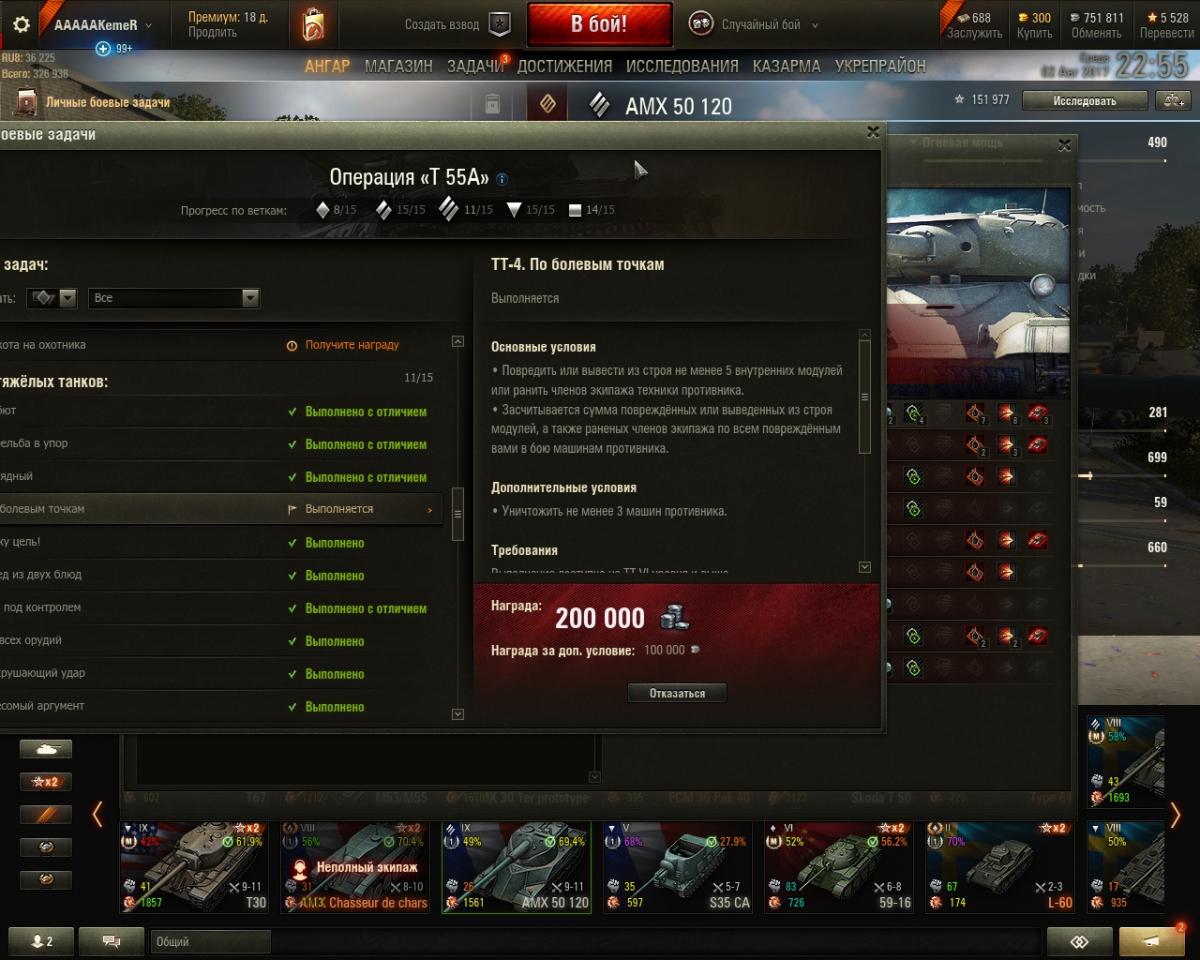1200x960 pixels.
Task: Open the chat channels icon
Action: [111, 941]
